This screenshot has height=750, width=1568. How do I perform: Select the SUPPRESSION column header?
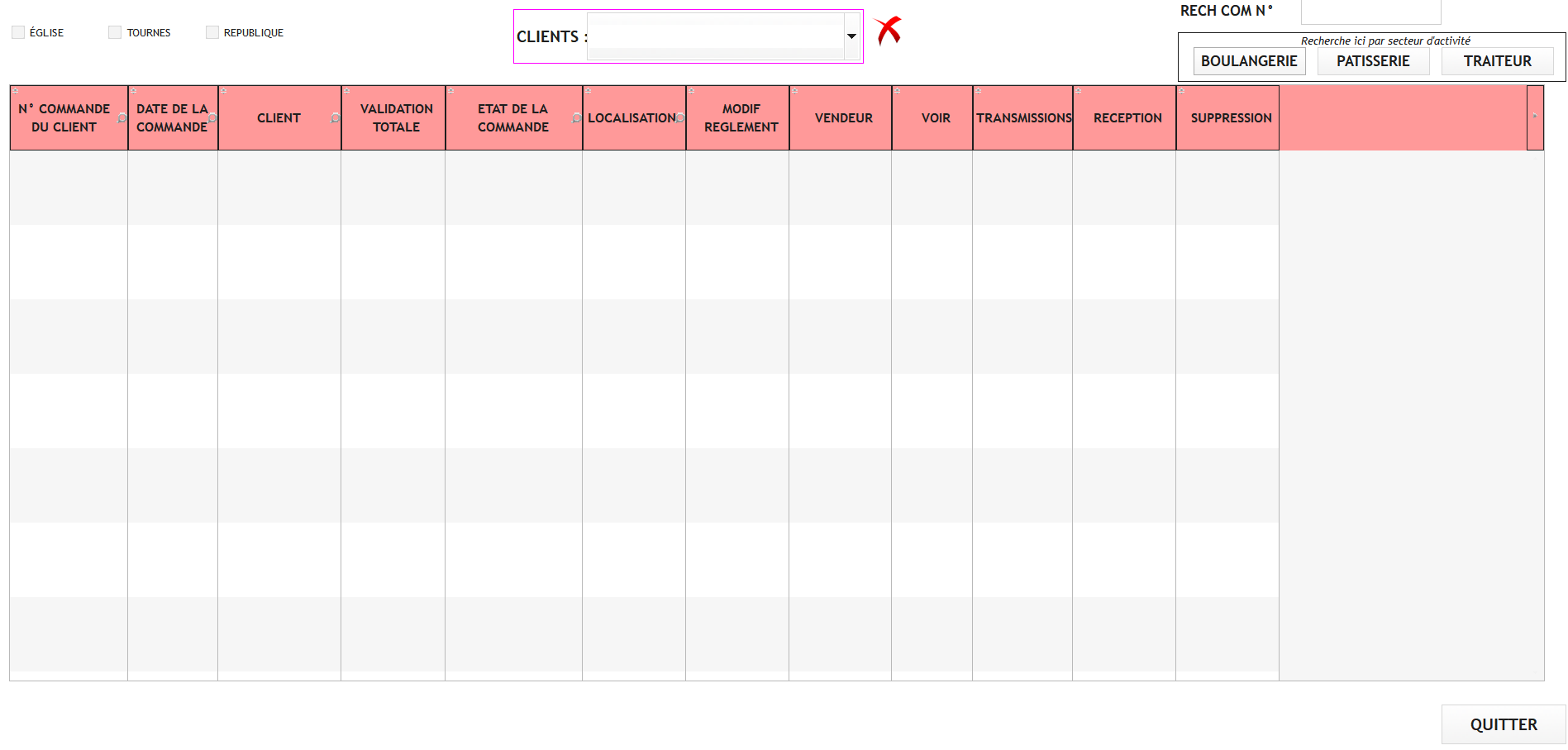1228,117
